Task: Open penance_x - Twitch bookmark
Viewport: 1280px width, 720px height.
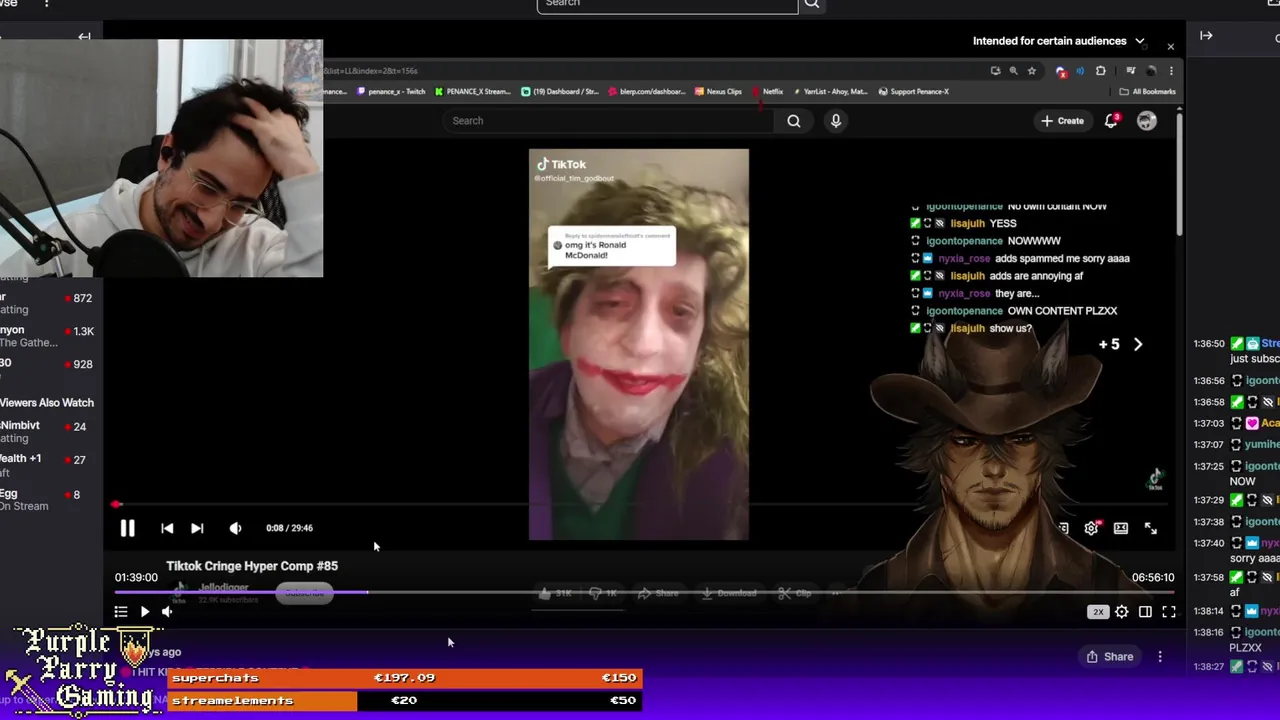Action: 391,91
